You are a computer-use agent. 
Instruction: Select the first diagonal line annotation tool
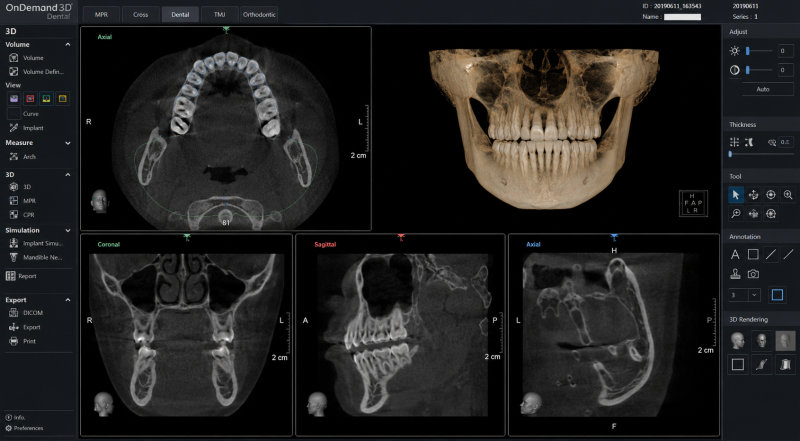coord(771,254)
